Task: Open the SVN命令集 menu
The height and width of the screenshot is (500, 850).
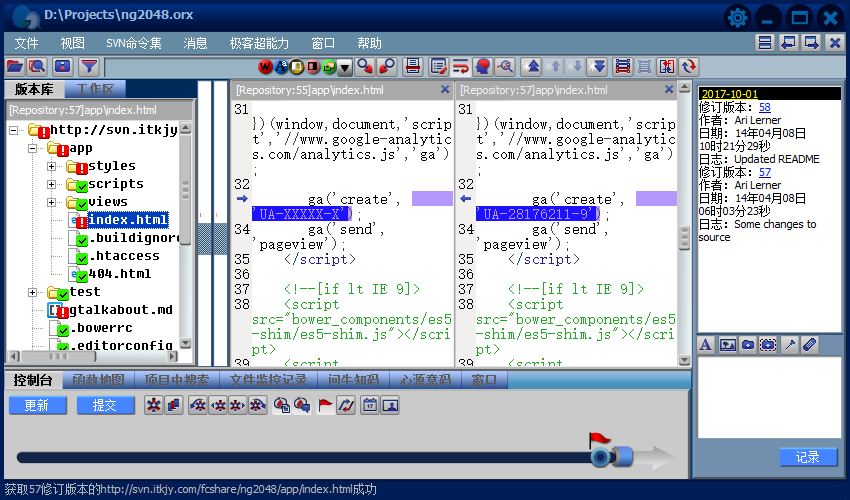Action: 133,43
